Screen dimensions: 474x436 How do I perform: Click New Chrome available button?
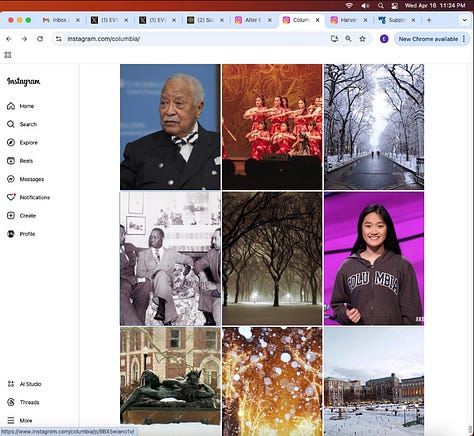pos(428,39)
